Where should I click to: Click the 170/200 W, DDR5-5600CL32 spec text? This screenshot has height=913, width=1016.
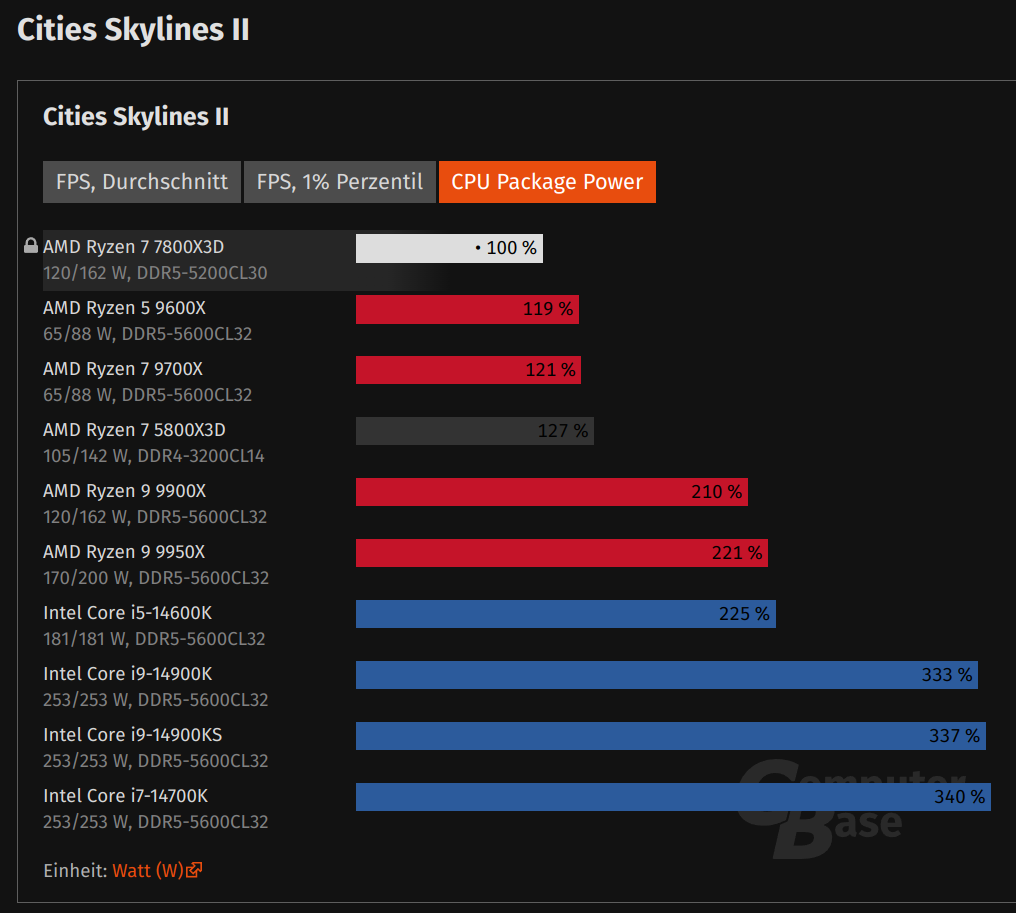click(156, 577)
